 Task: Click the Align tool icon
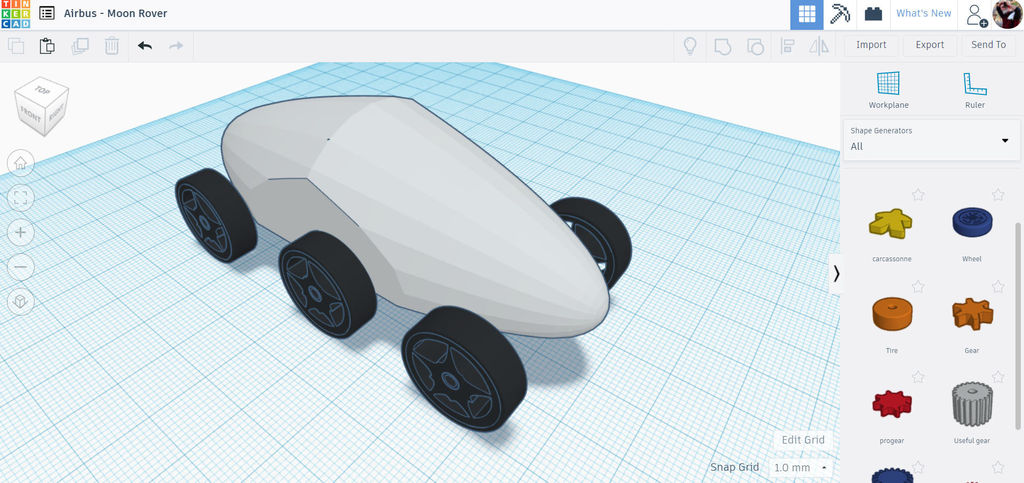tap(788, 46)
